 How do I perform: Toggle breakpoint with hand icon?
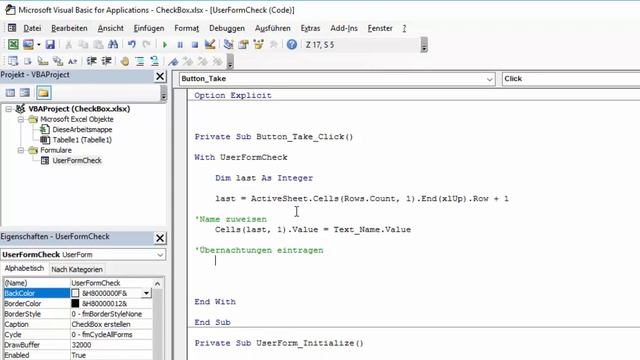pyautogui.click(x=124, y=61)
